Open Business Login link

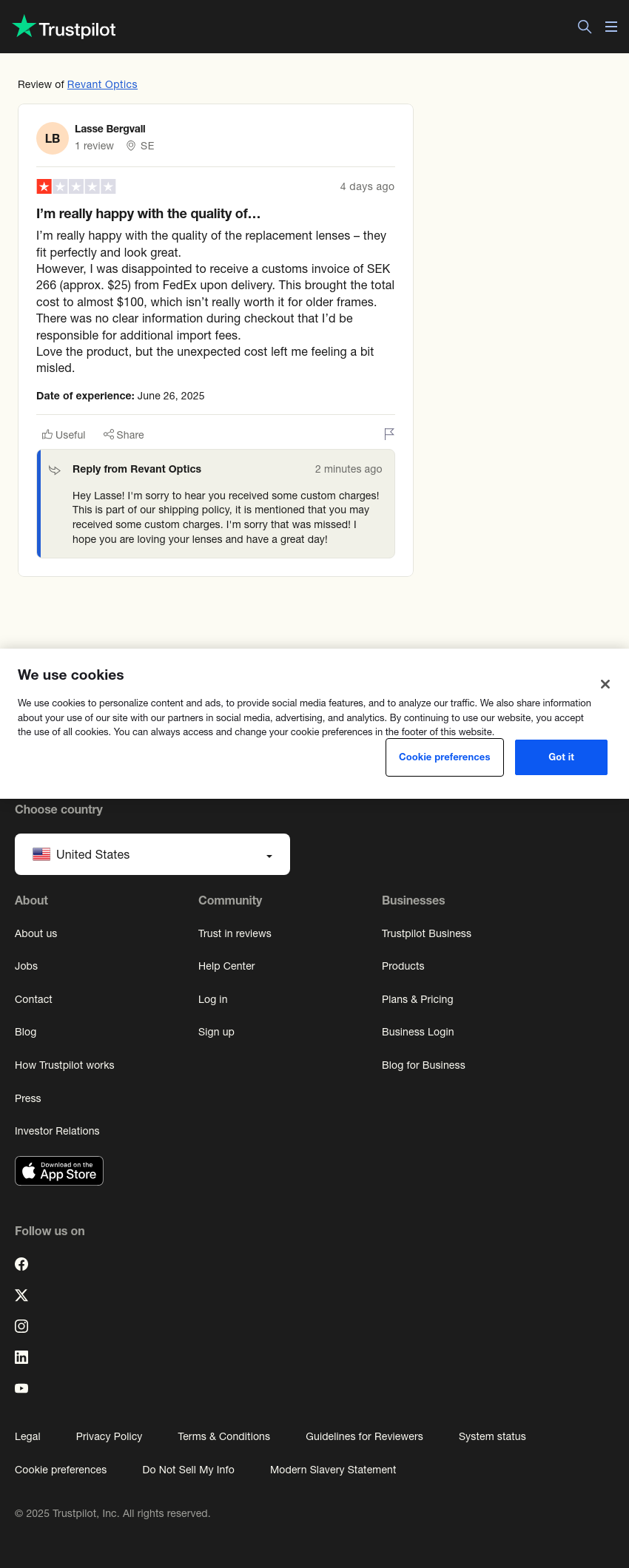coord(418,1032)
